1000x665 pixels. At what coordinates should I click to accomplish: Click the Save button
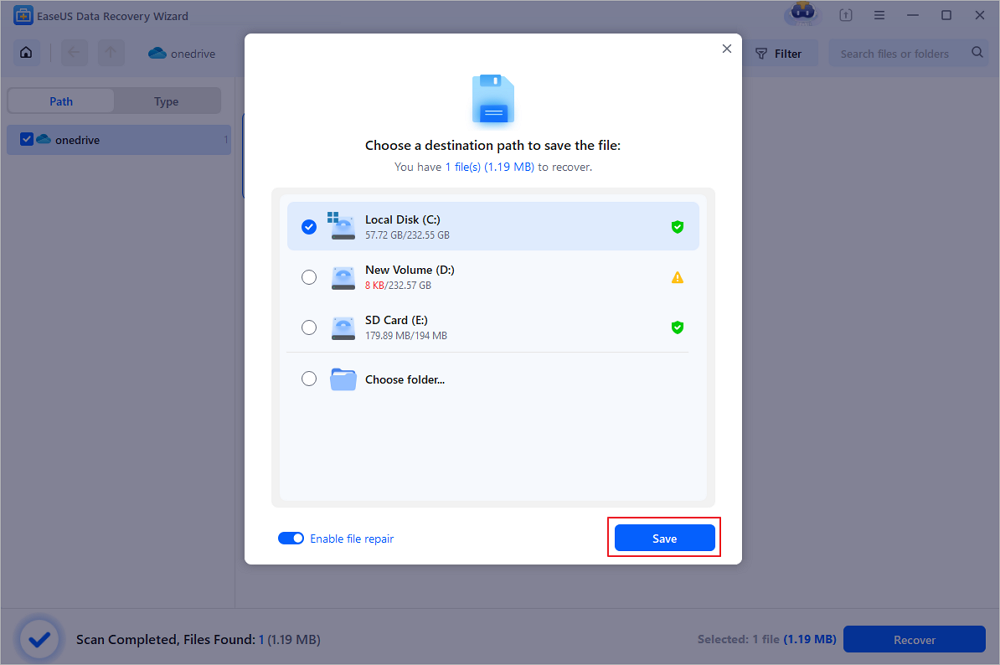[x=664, y=538]
